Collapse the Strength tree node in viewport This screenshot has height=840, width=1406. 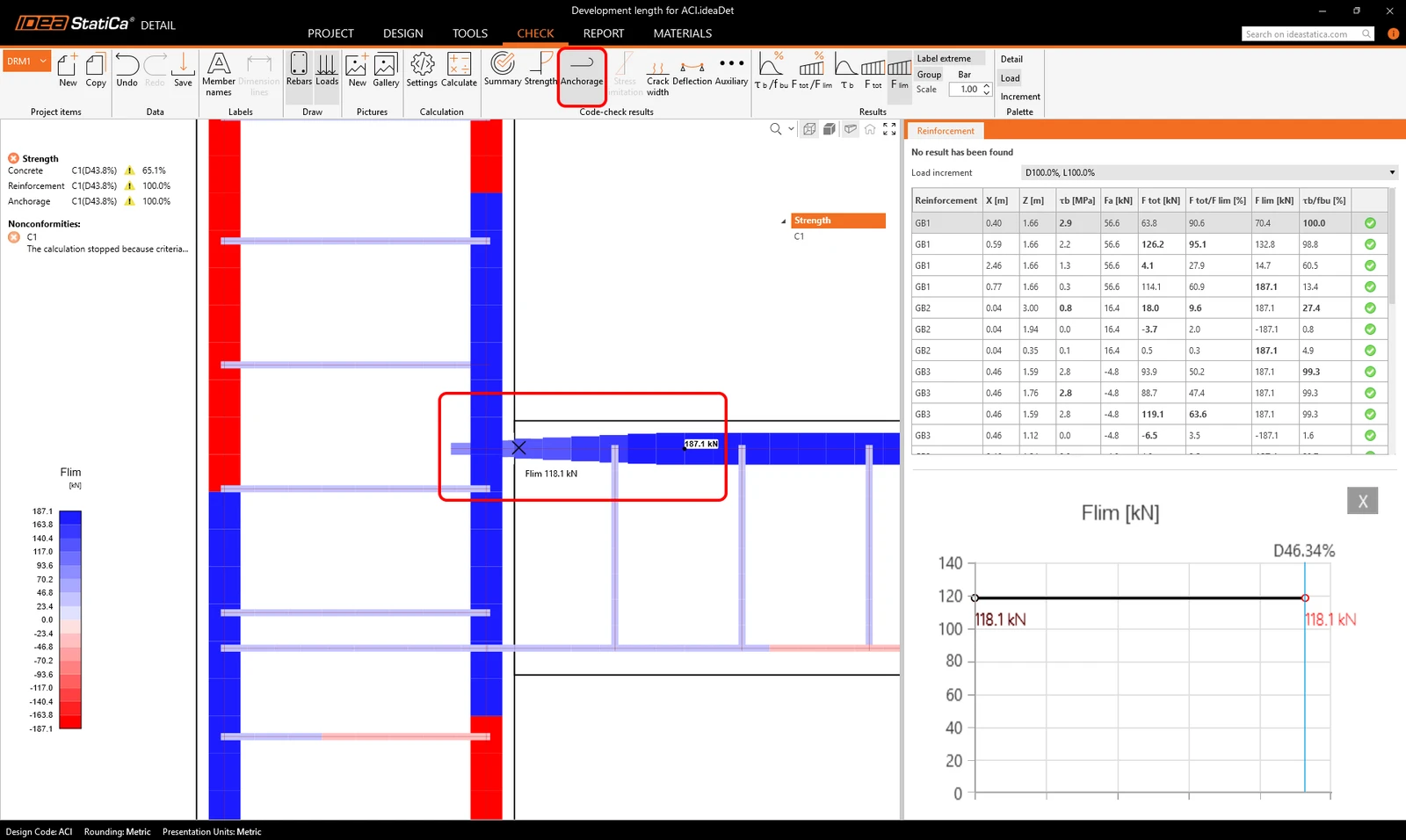pos(784,221)
